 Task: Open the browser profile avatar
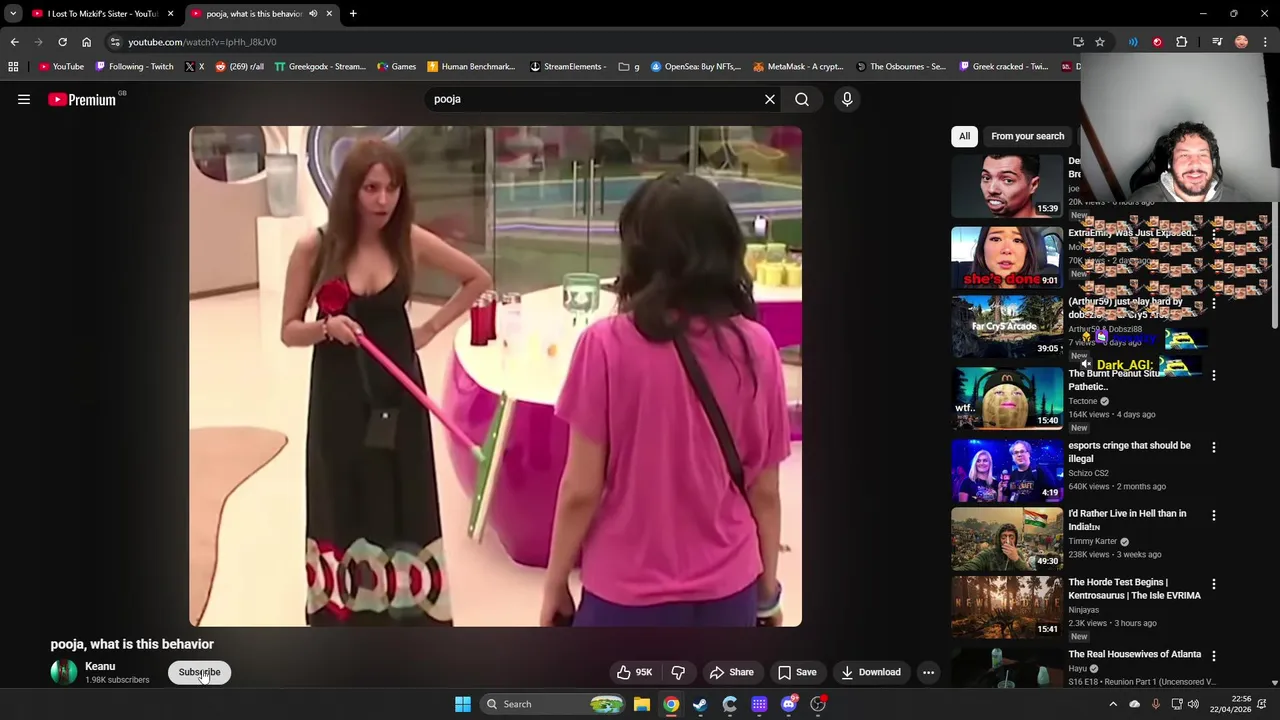click(1241, 42)
